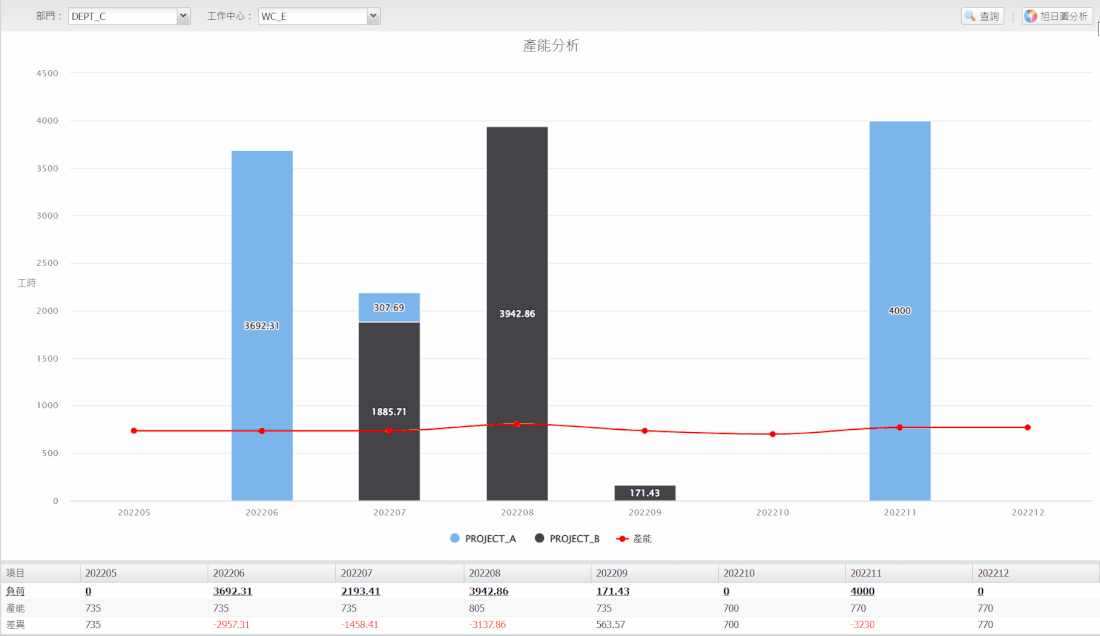This screenshot has height=636, width=1100.
Task: Click the red capacity point at 202210
Action: [772, 434]
